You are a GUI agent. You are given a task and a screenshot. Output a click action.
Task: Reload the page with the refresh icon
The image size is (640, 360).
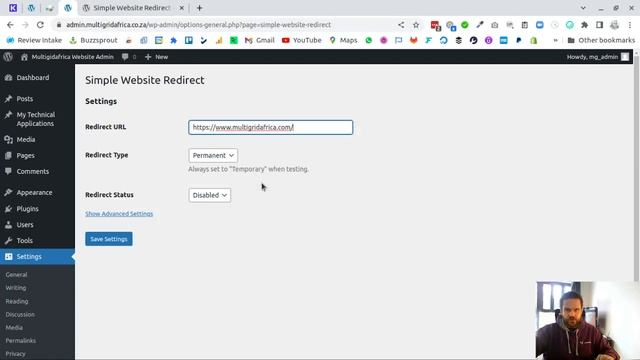[40, 25]
